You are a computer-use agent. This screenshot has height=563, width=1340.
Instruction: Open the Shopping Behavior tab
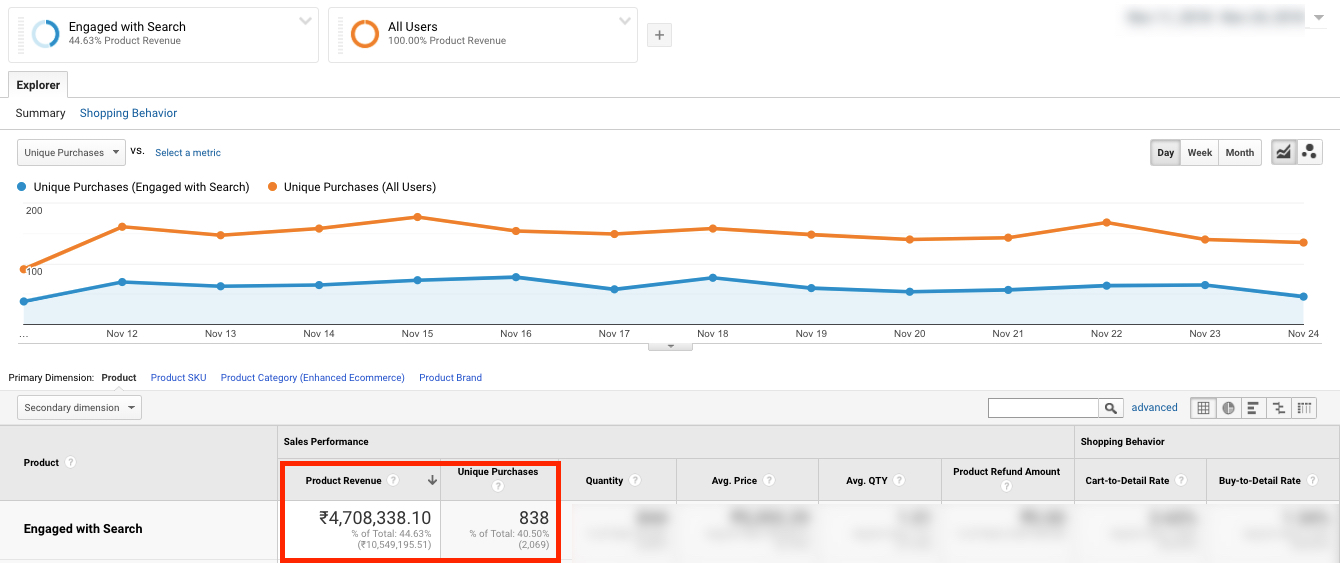pos(128,113)
